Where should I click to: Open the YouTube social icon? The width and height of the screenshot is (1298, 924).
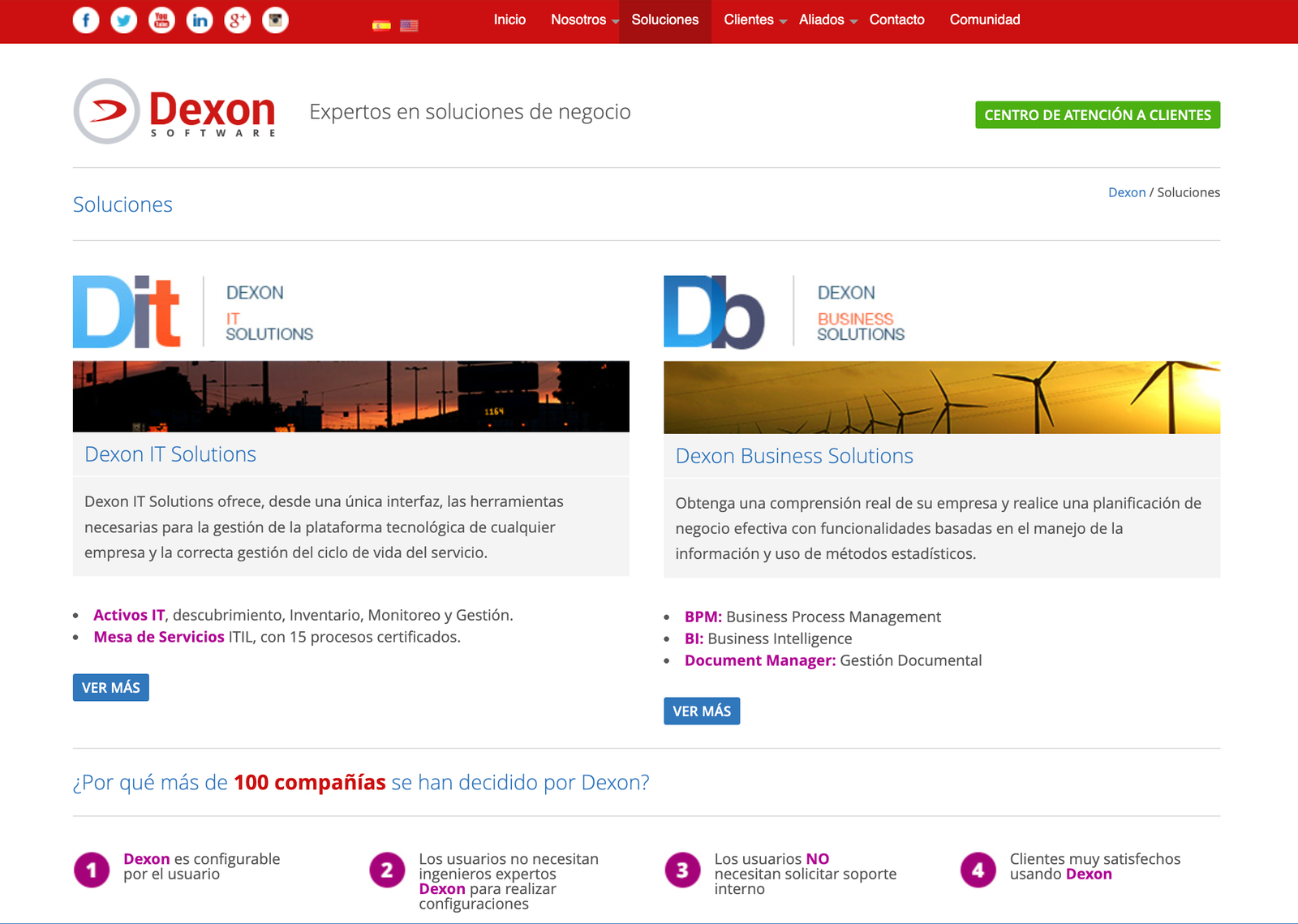click(x=161, y=20)
